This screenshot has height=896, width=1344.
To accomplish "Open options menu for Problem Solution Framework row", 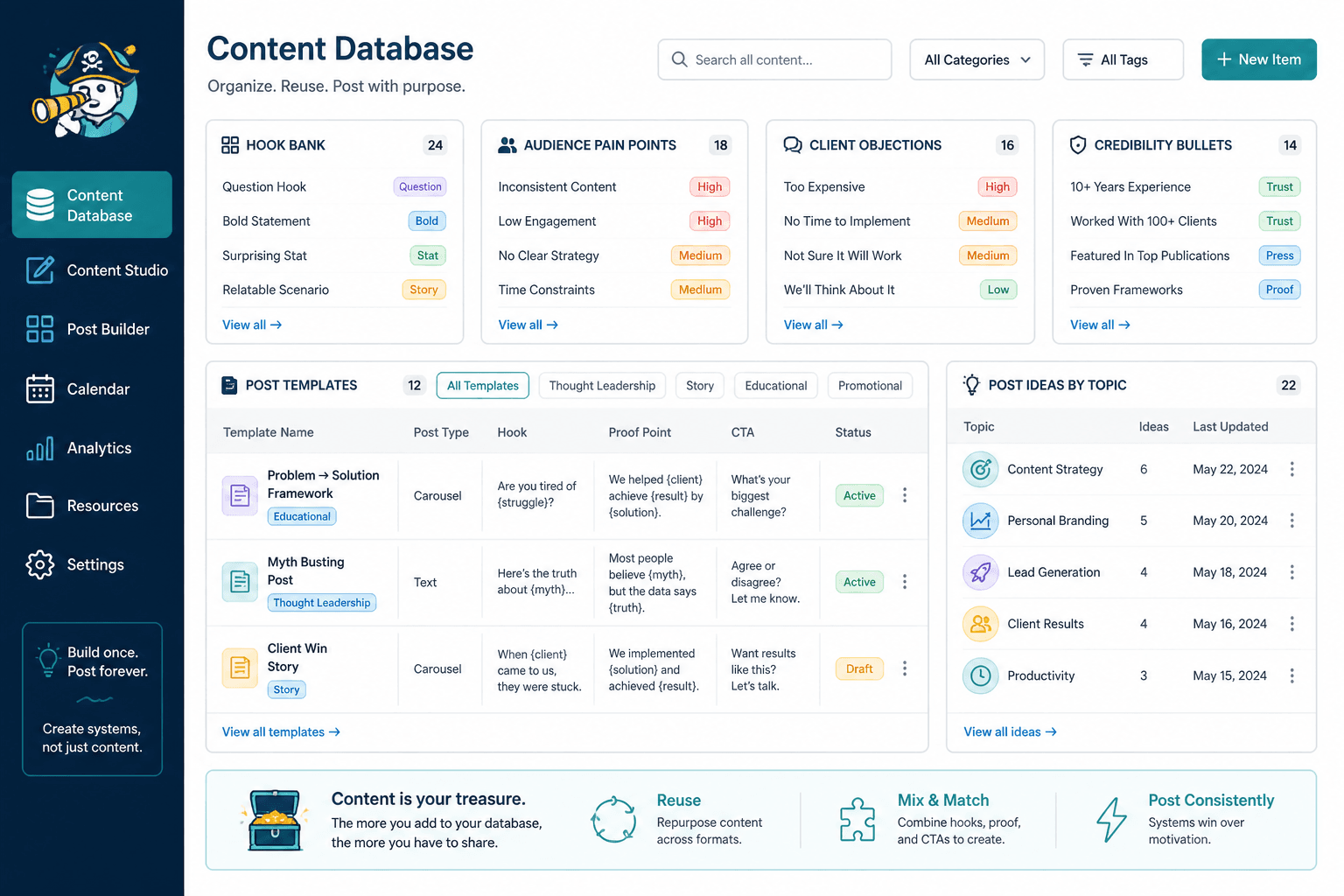I will pos(905,495).
